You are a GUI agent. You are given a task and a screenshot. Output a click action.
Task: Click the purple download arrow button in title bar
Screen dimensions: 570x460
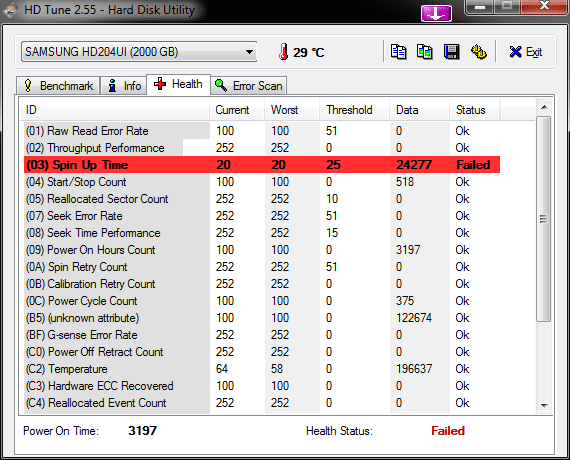pyautogui.click(x=436, y=13)
